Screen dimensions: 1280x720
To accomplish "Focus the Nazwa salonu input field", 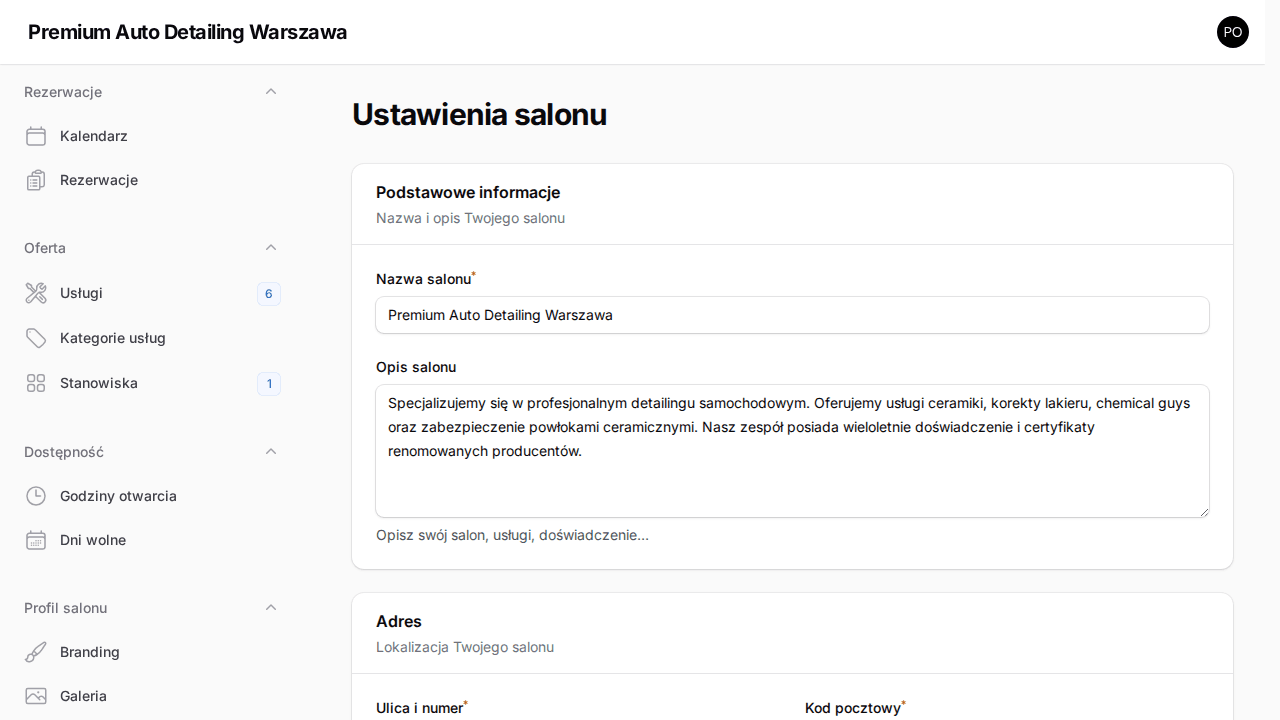I will (x=792, y=315).
